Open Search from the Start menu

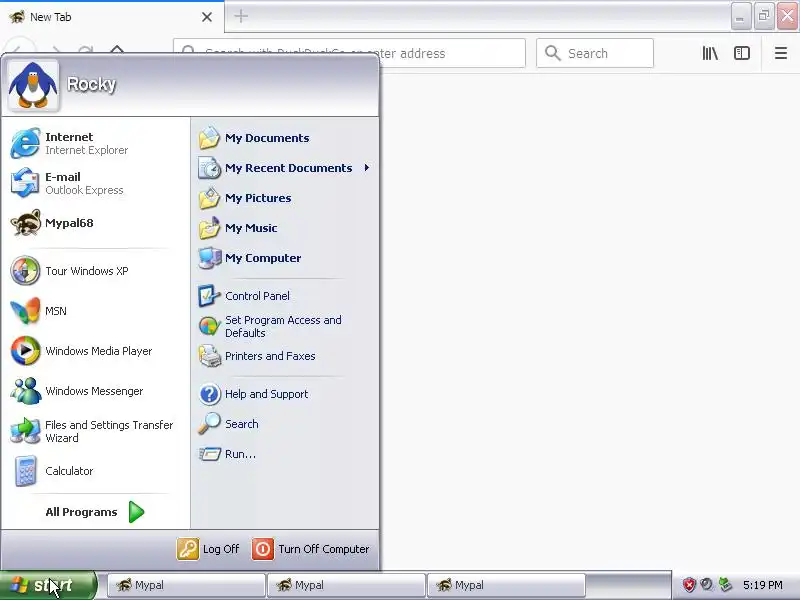click(284, 424)
